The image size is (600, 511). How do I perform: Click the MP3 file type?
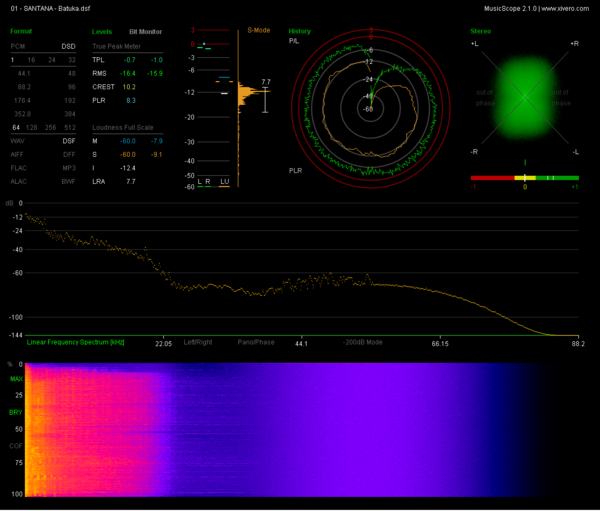coord(69,168)
